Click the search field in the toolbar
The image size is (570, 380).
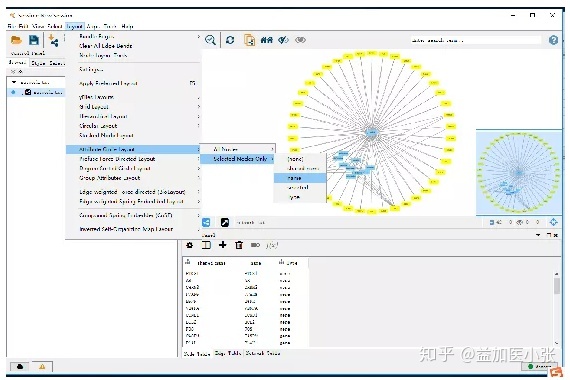(476, 40)
